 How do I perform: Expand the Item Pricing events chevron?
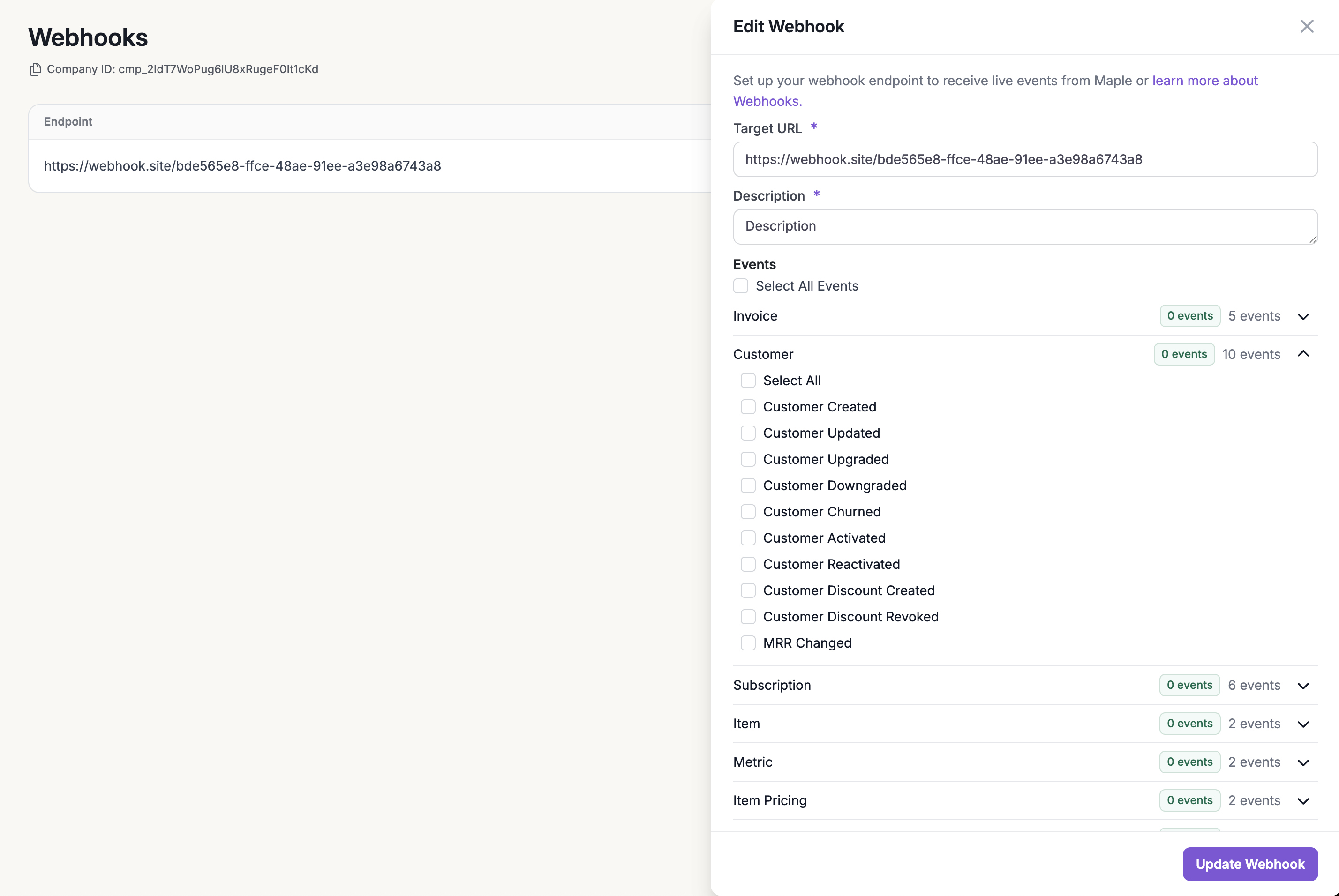coord(1303,800)
